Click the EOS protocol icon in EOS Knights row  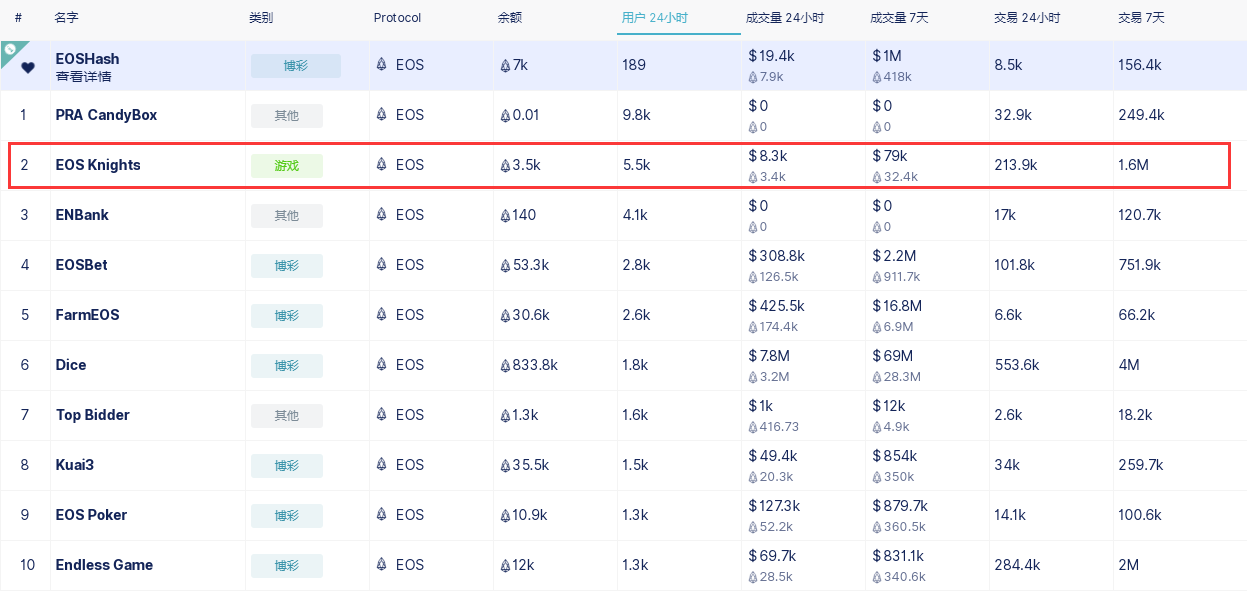pyautogui.click(x=381, y=164)
